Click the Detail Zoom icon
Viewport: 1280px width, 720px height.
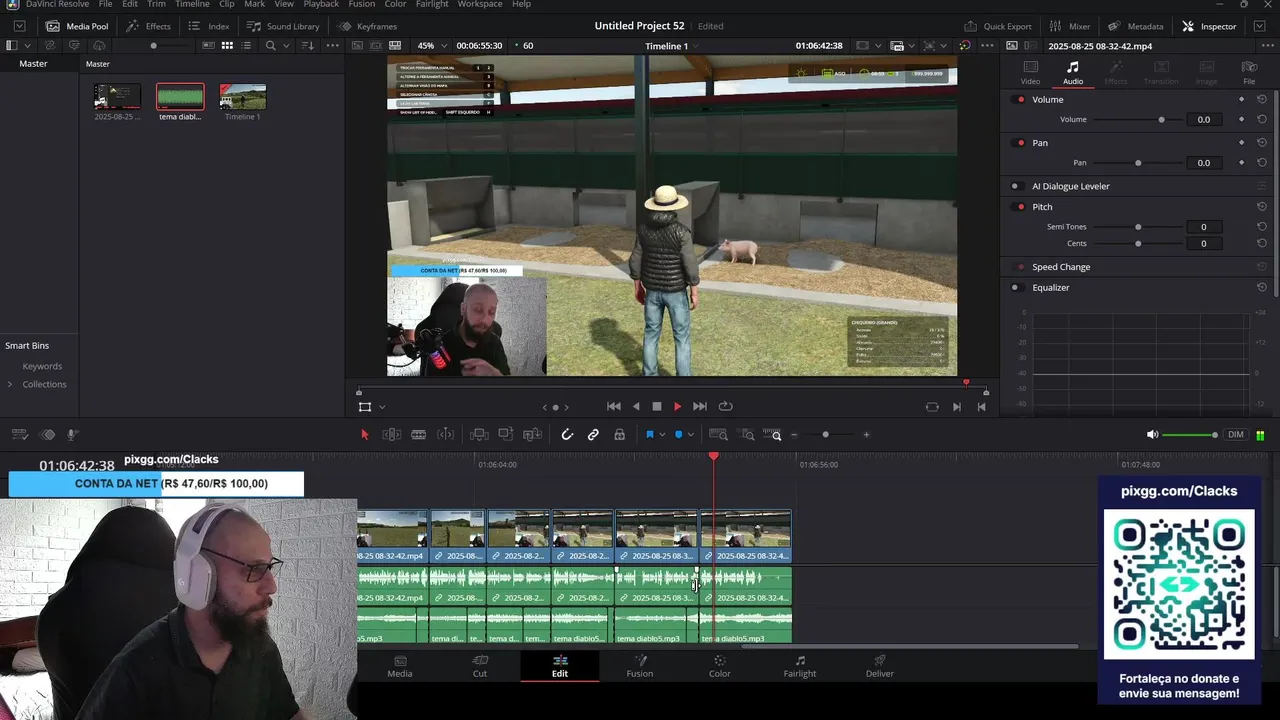coord(747,435)
